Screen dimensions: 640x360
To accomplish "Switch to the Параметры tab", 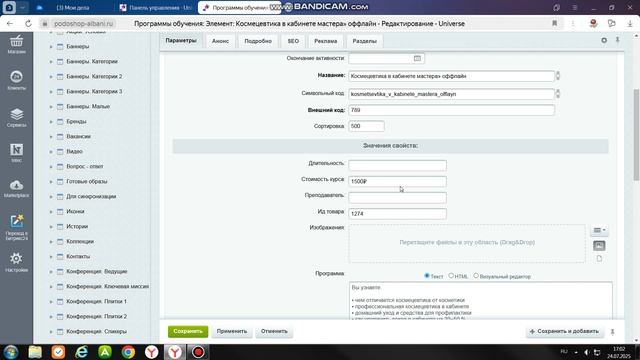I will coord(181,41).
